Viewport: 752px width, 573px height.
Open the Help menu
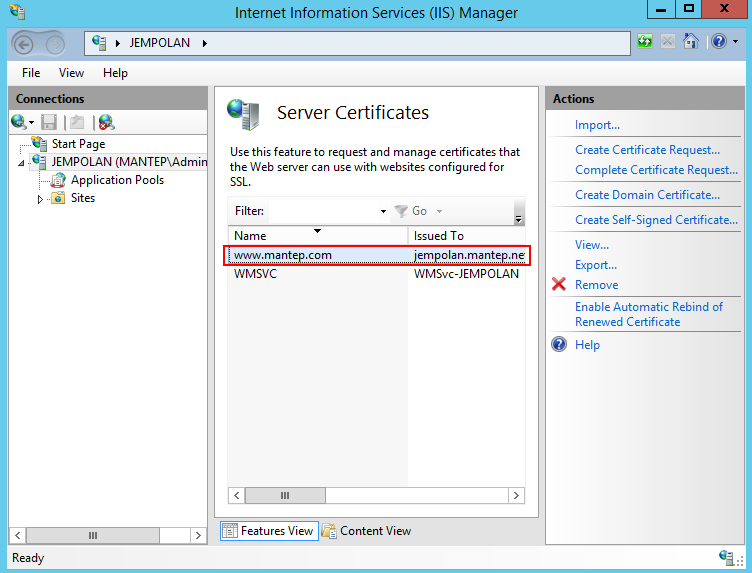coord(115,73)
